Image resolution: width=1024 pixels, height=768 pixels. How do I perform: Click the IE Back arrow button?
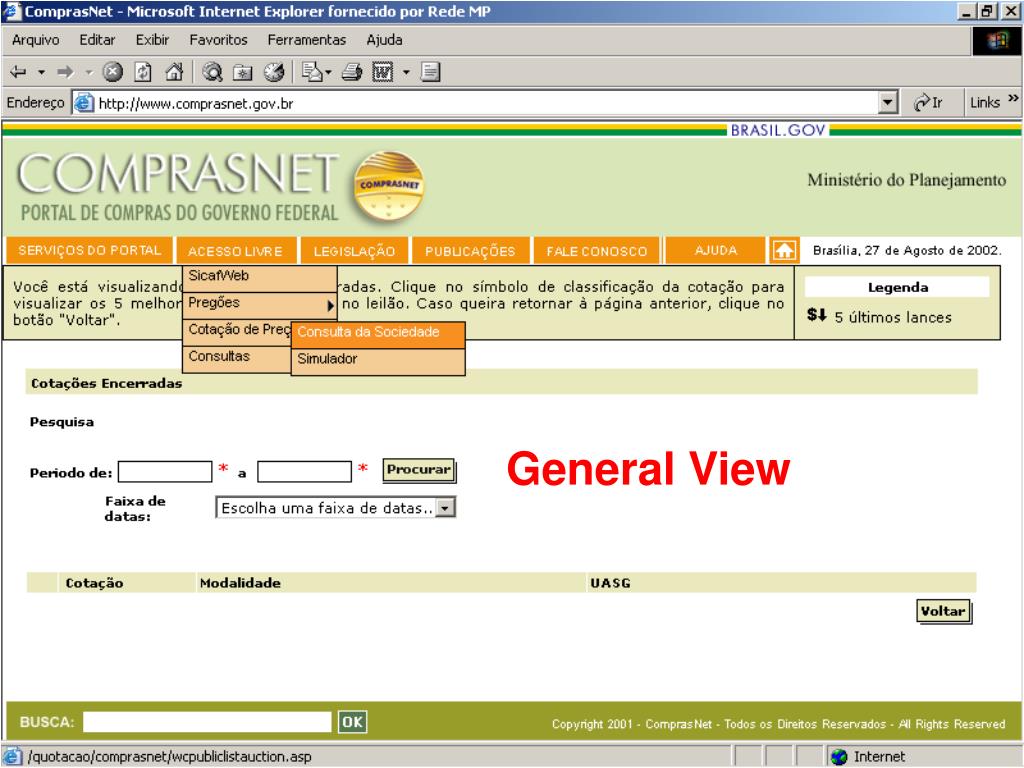coord(18,71)
